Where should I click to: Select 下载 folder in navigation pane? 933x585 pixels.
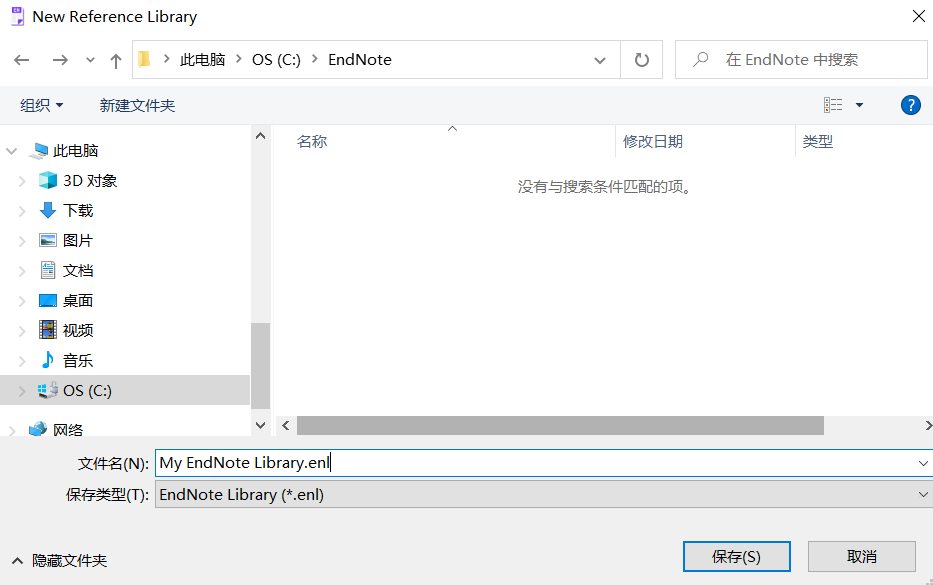coord(78,211)
